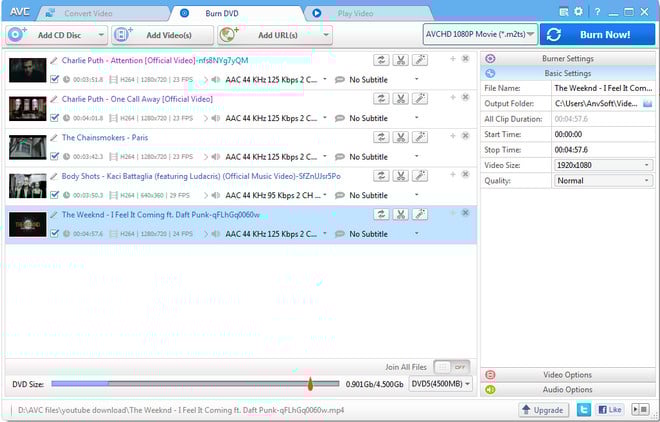
Task: Click the scissors clip icon for The Weeknd video
Action: pos(401,215)
